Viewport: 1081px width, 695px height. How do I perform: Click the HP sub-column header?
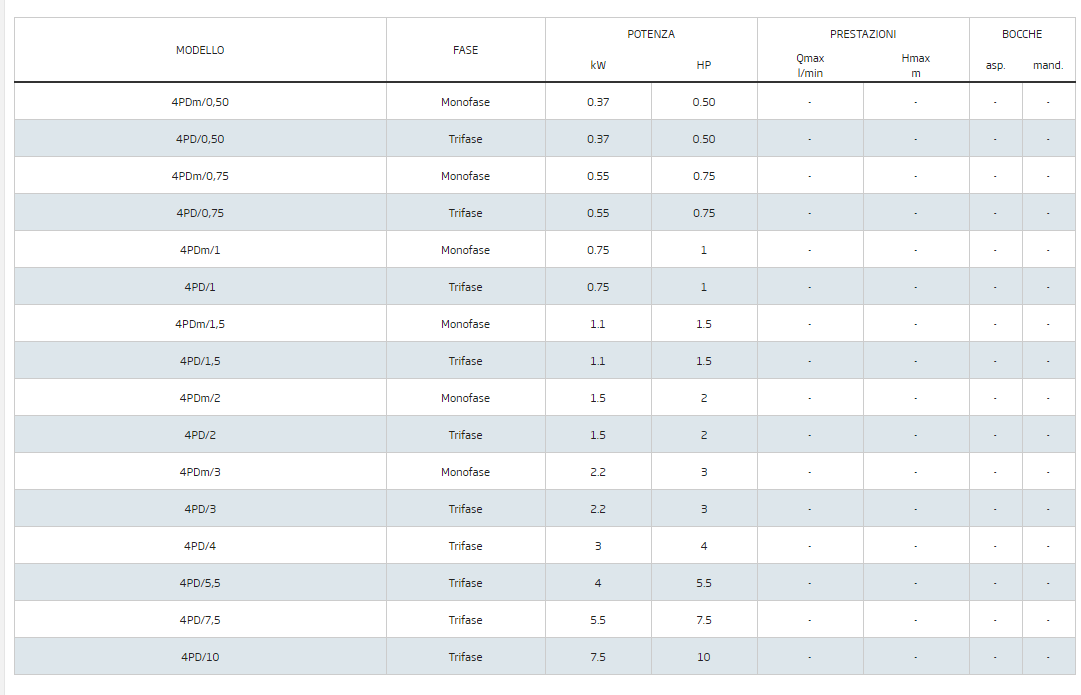[704, 66]
